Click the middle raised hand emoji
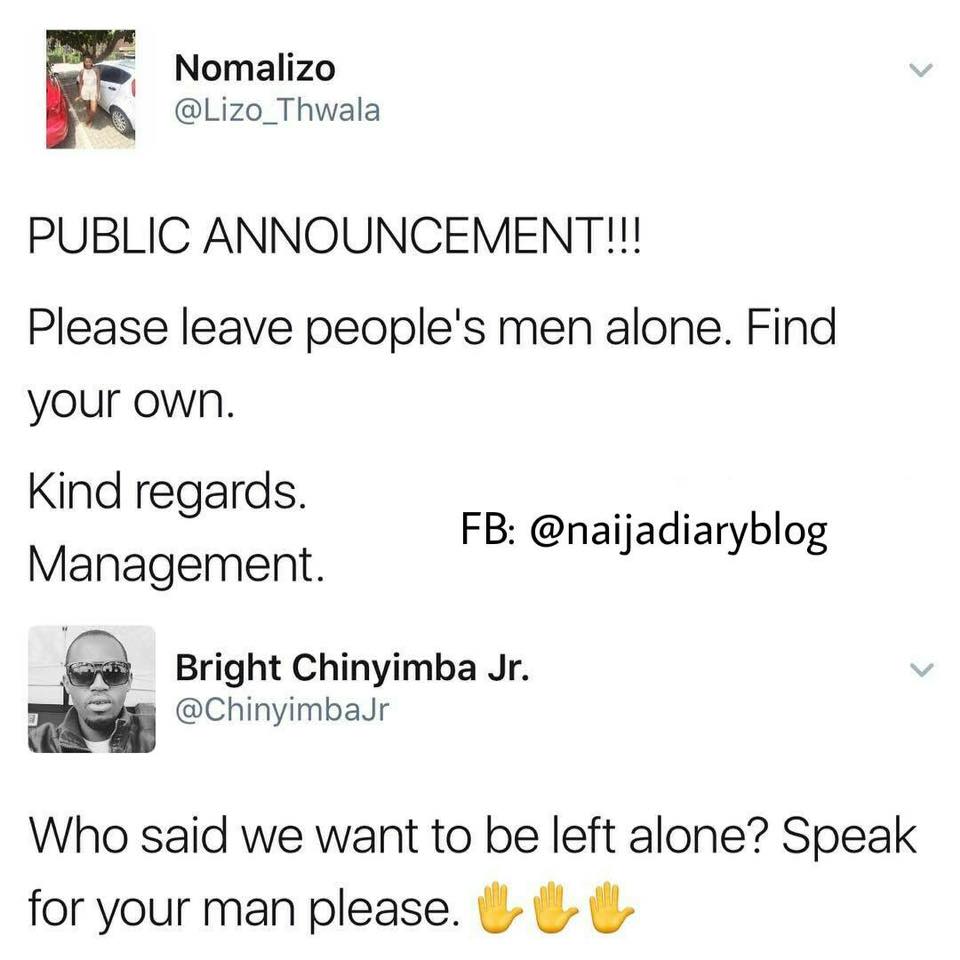 click(555, 907)
